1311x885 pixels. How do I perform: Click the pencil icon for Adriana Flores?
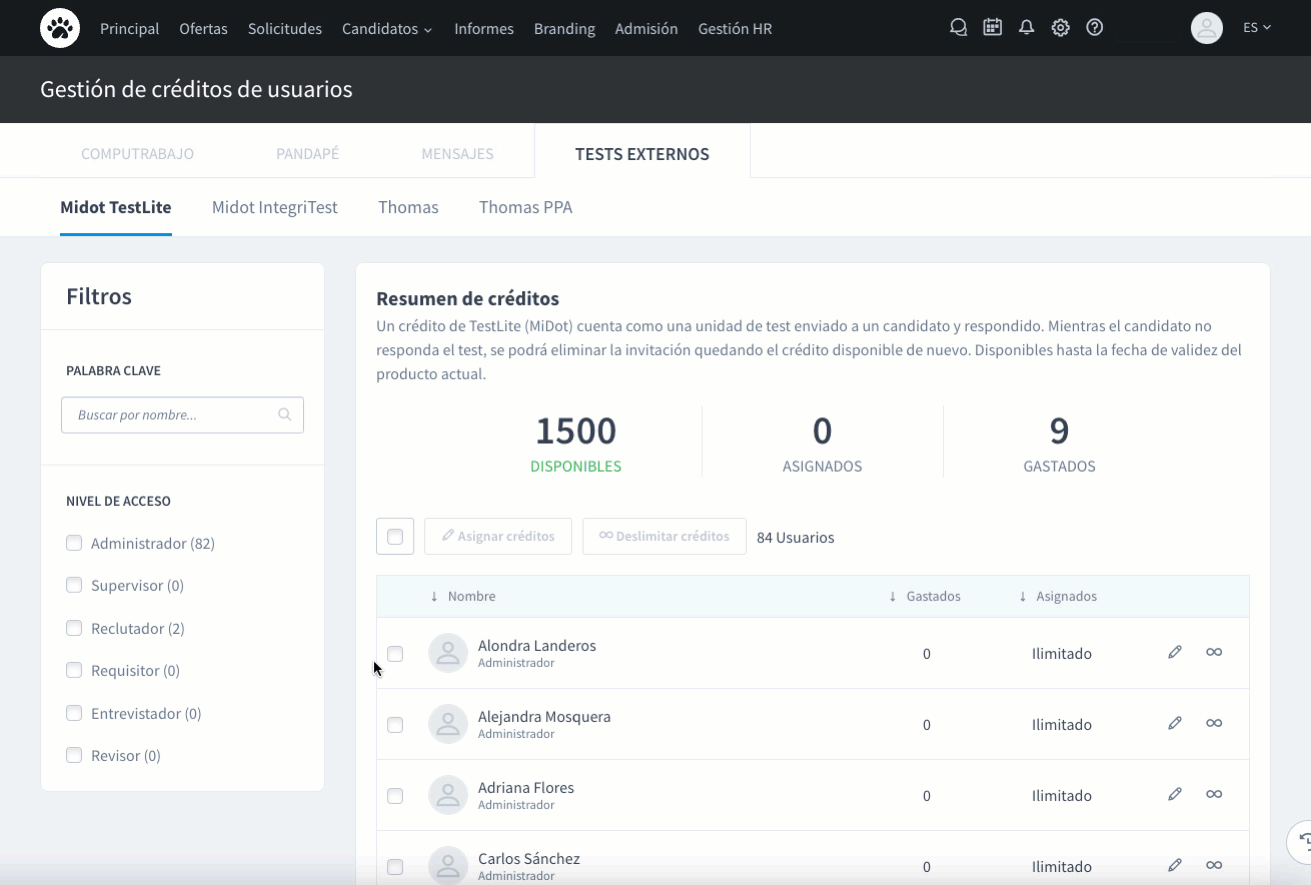[1175, 794]
